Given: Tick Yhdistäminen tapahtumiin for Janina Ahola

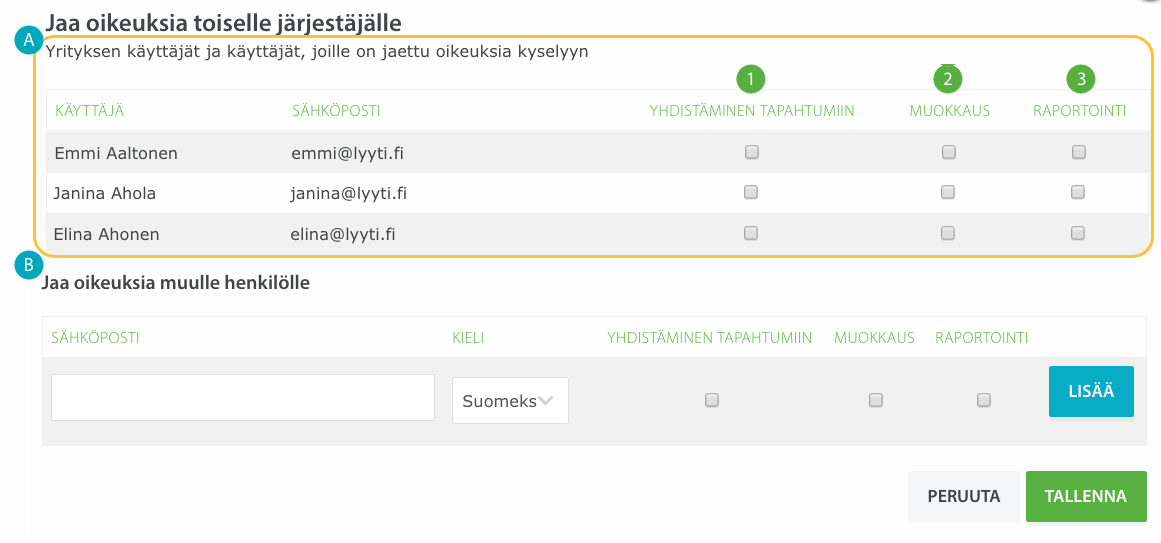Looking at the screenshot, I should pyautogui.click(x=751, y=193).
